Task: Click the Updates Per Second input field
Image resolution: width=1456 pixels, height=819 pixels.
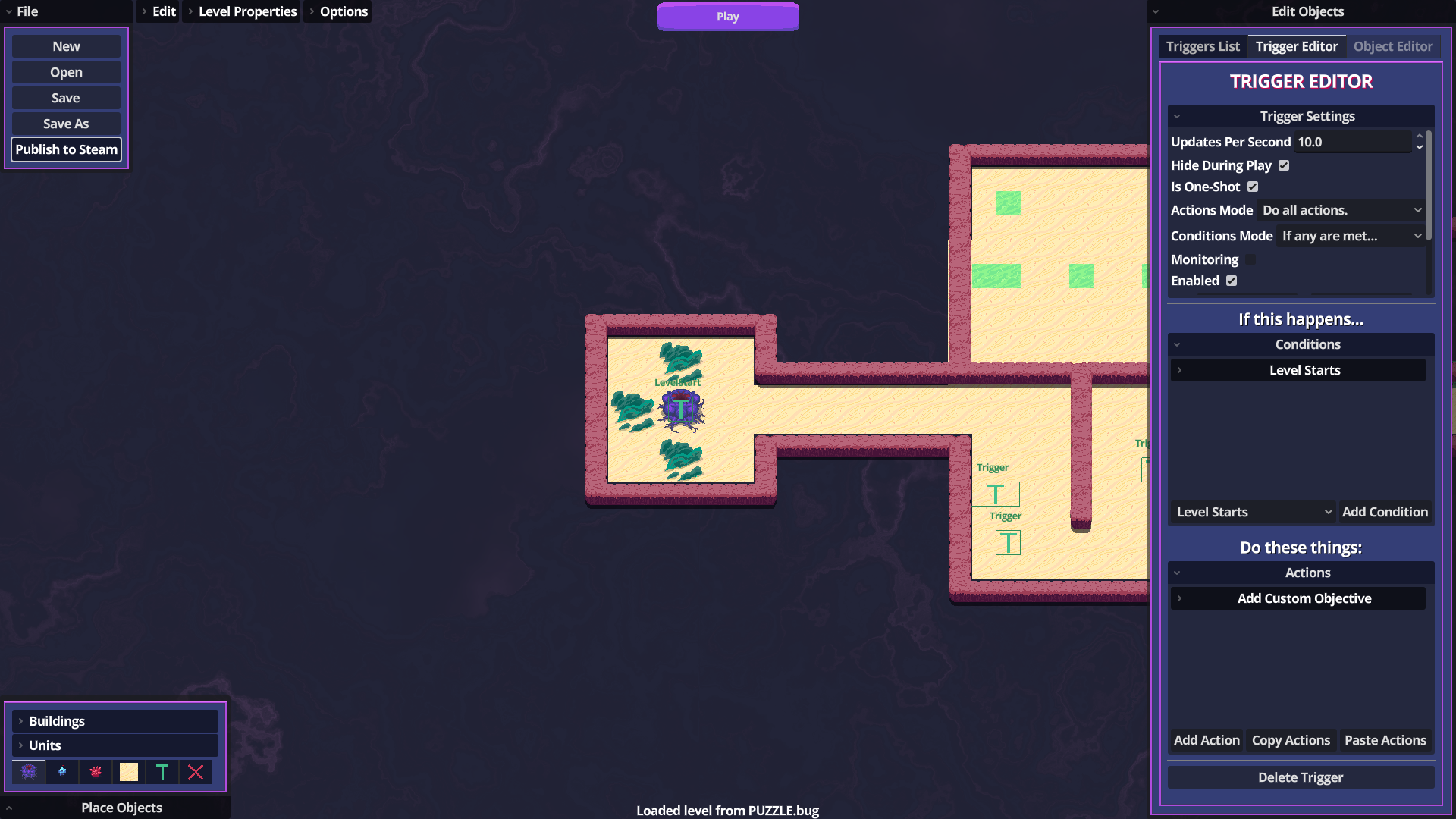Action: 1354,142
